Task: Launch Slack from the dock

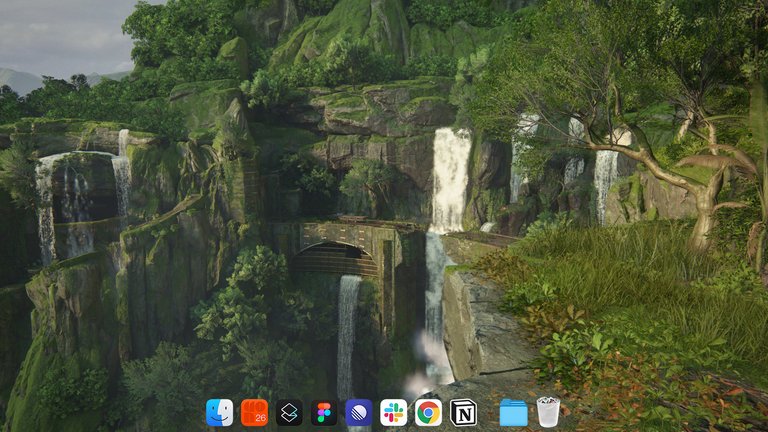Action: point(393,412)
